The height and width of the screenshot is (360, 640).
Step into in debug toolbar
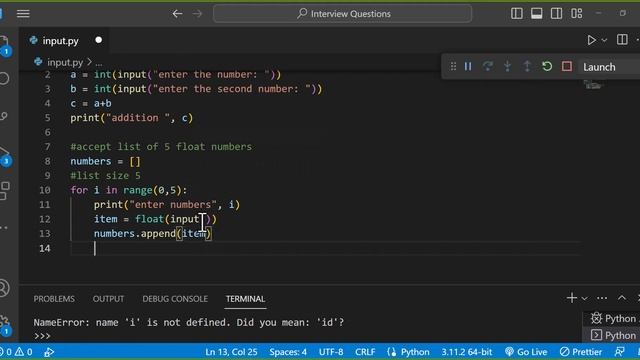(507, 67)
